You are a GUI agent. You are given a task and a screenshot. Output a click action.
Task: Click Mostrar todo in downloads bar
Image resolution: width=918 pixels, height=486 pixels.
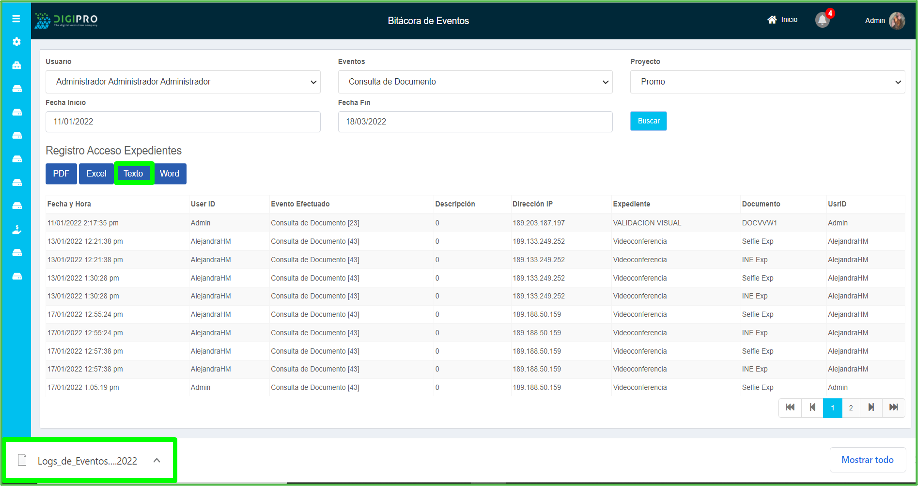pyautogui.click(x=867, y=460)
